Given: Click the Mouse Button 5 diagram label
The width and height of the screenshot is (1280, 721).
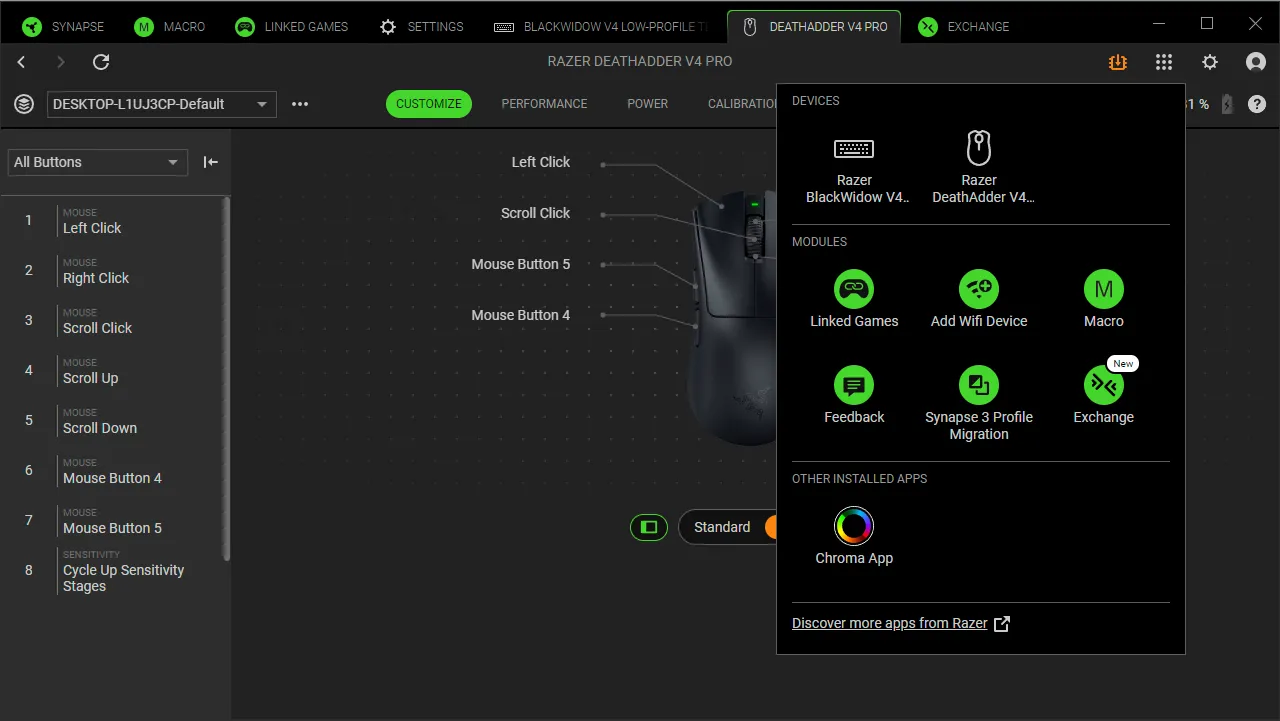Looking at the screenshot, I should tap(521, 264).
